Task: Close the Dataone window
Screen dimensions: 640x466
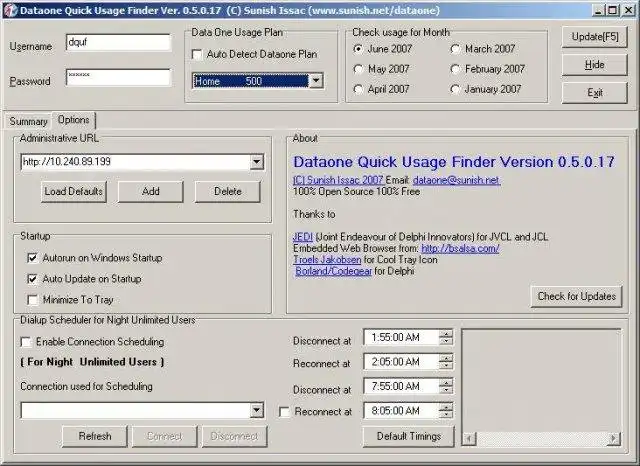Action: [x=629, y=10]
